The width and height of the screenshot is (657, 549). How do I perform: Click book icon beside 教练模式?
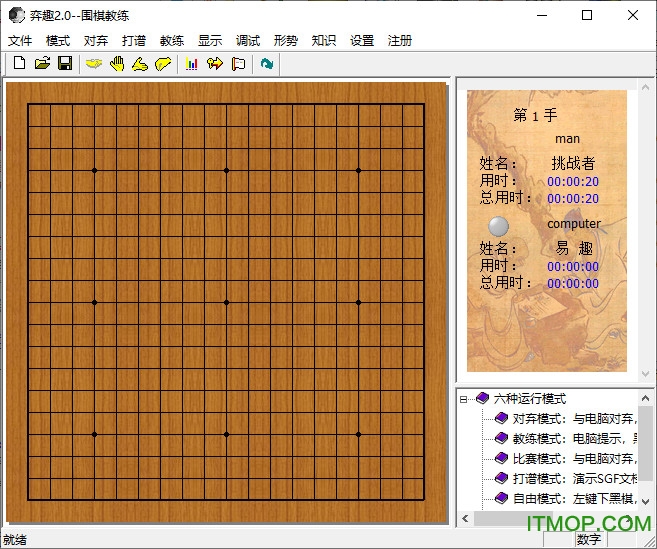click(x=501, y=438)
